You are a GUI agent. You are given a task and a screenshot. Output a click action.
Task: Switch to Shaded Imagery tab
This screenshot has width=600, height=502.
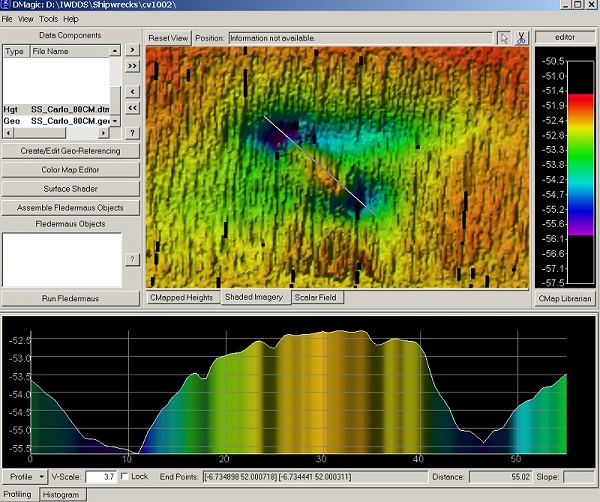(x=254, y=297)
